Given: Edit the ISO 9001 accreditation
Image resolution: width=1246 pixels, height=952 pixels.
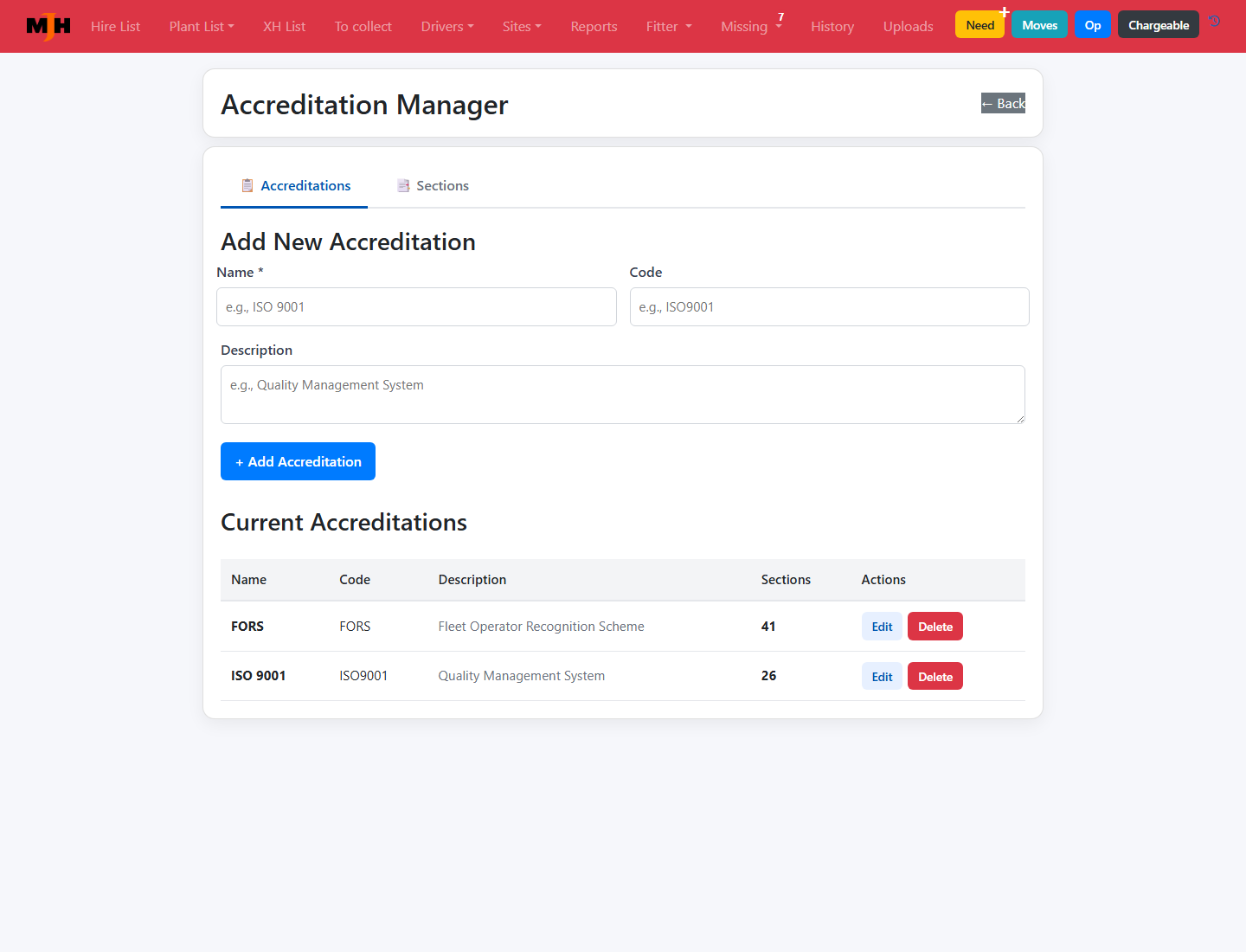Looking at the screenshot, I should tap(882, 677).
